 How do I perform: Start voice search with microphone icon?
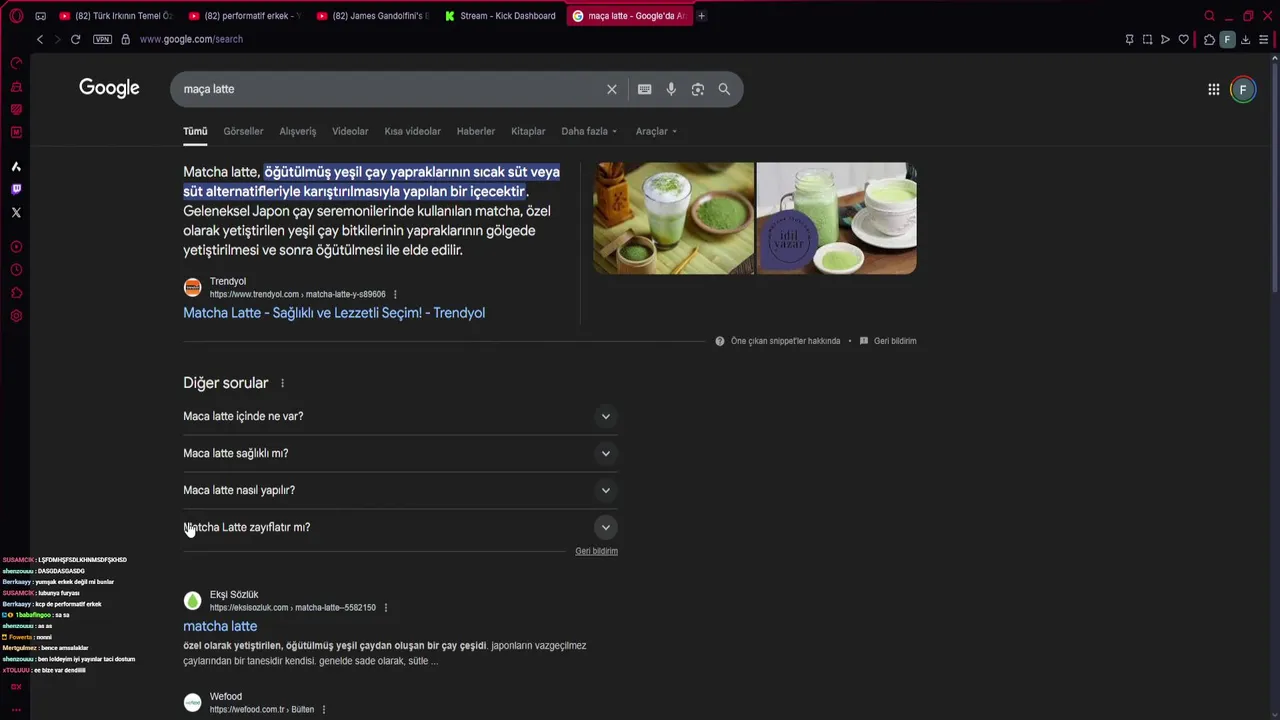click(x=671, y=89)
